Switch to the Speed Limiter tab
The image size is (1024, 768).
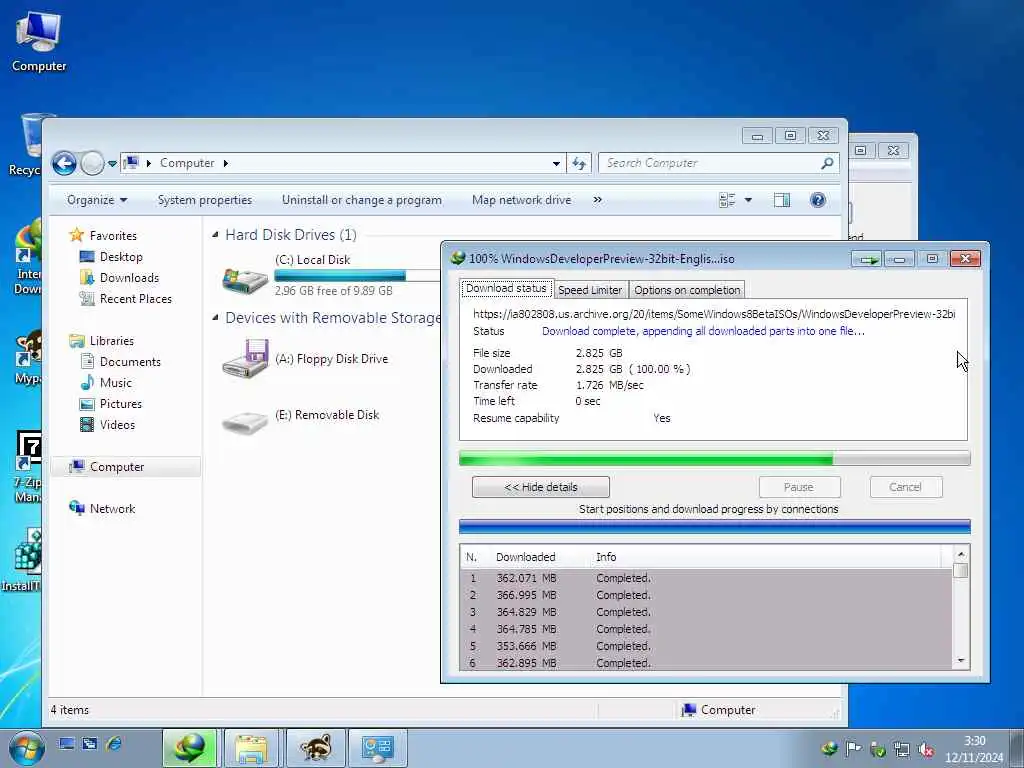click(590, 290)
